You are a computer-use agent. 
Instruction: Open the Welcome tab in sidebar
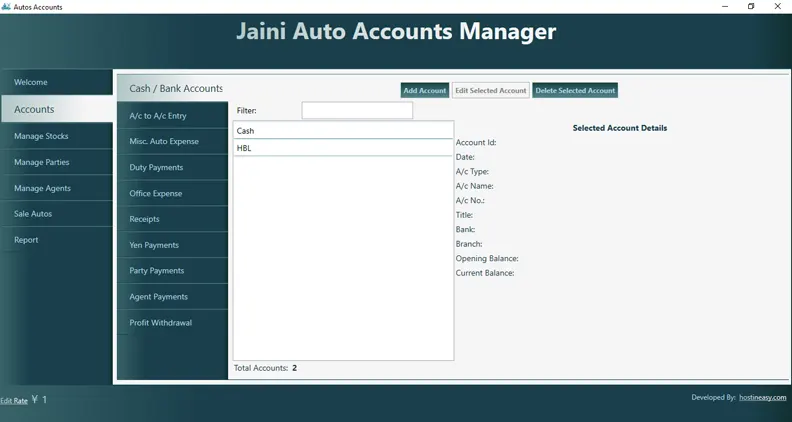pyautogui.click(x=56, y=82)
